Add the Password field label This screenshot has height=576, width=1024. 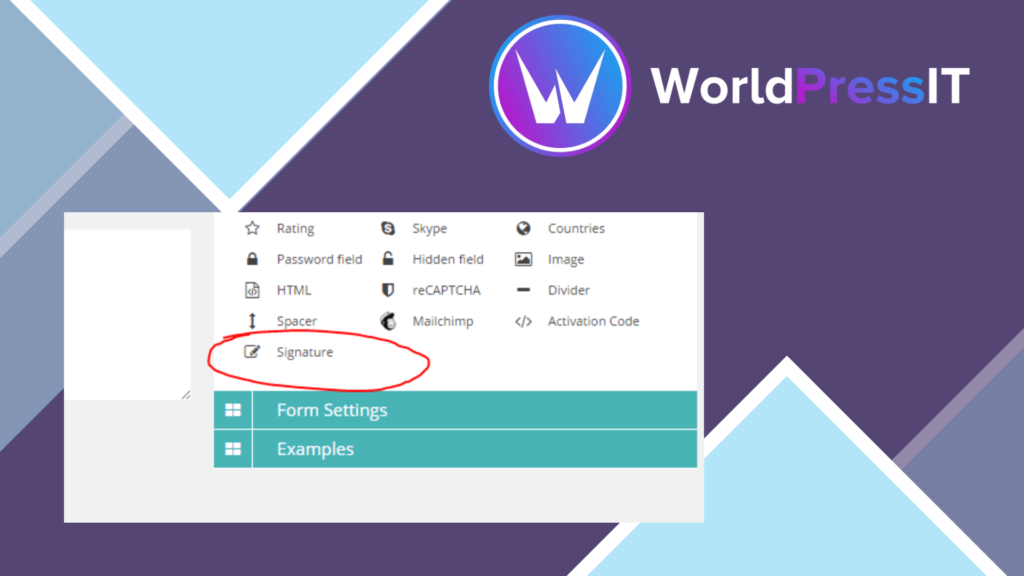coord(319,259)
